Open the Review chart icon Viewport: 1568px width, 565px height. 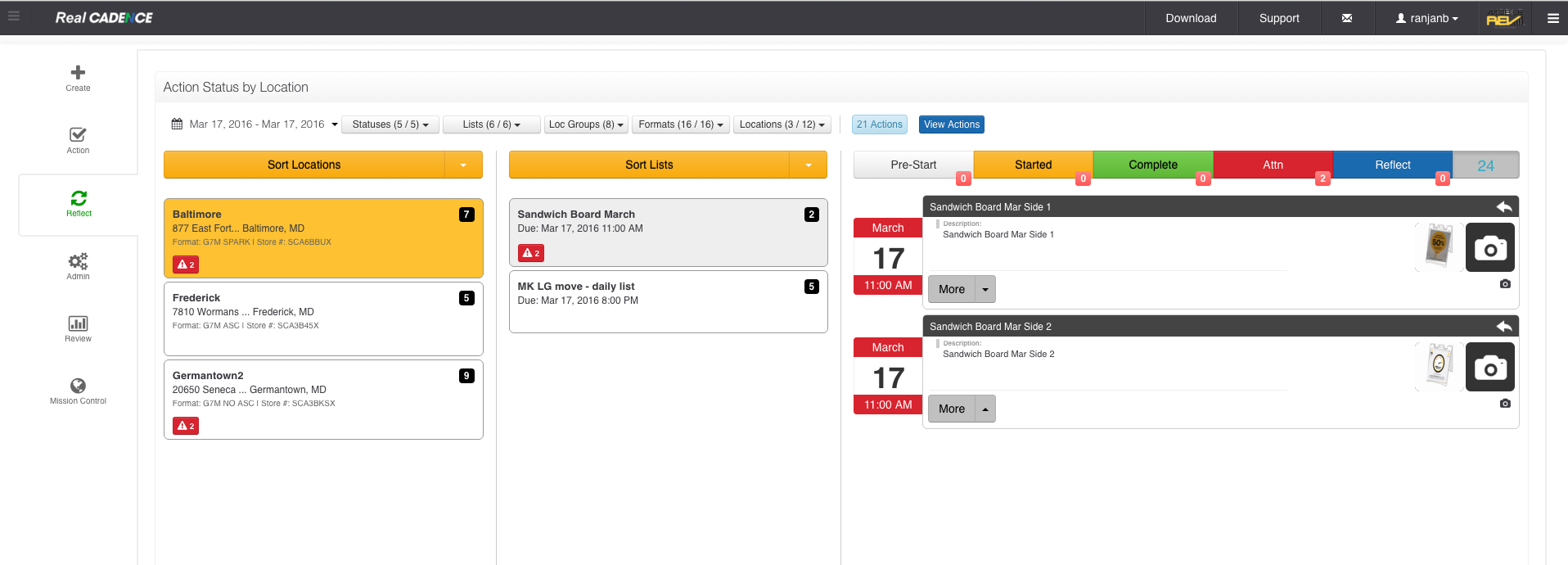(x=78, y=323)
